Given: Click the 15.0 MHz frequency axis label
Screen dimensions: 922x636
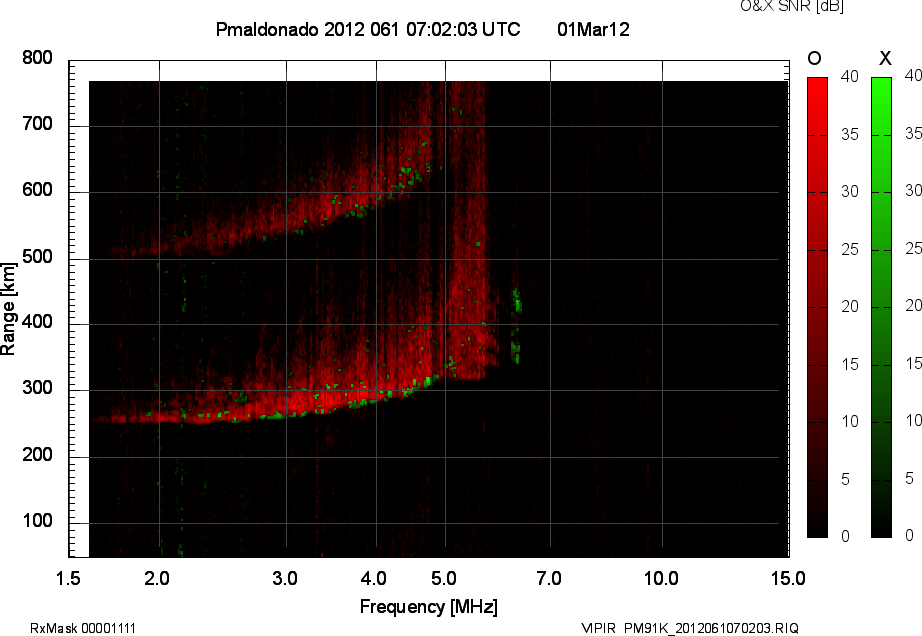Looking at the screenshot, I should pos(788,578).
